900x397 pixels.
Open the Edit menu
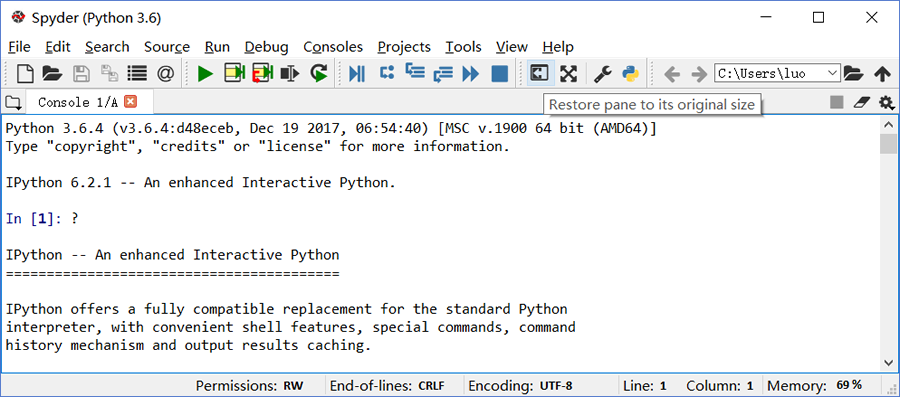pos(58,47)
